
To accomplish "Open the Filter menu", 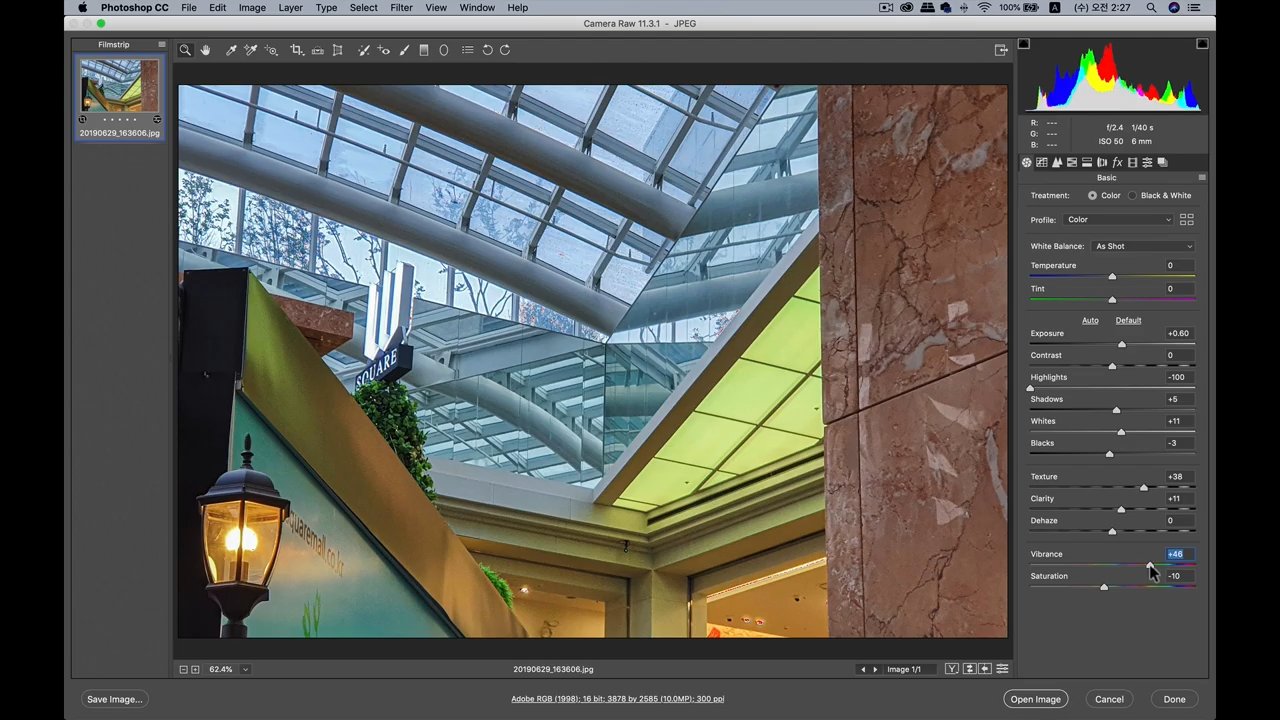I will pos(401,8).
